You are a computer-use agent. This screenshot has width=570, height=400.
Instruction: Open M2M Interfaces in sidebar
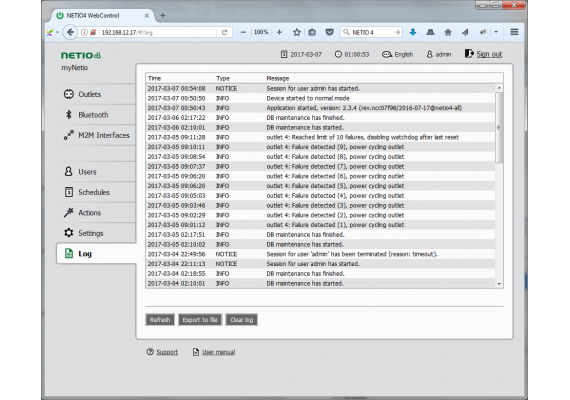point(96,135)
